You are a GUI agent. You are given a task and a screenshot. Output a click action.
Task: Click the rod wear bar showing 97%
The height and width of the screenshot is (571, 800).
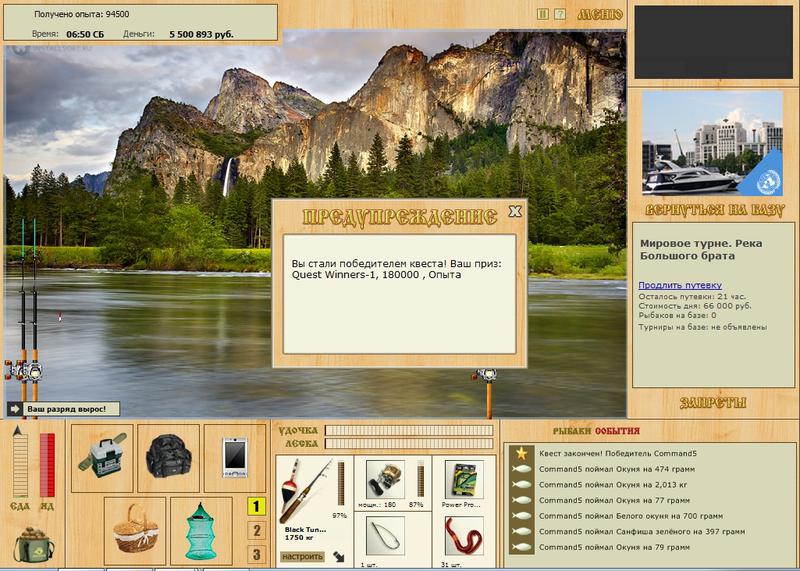(340, 484)
